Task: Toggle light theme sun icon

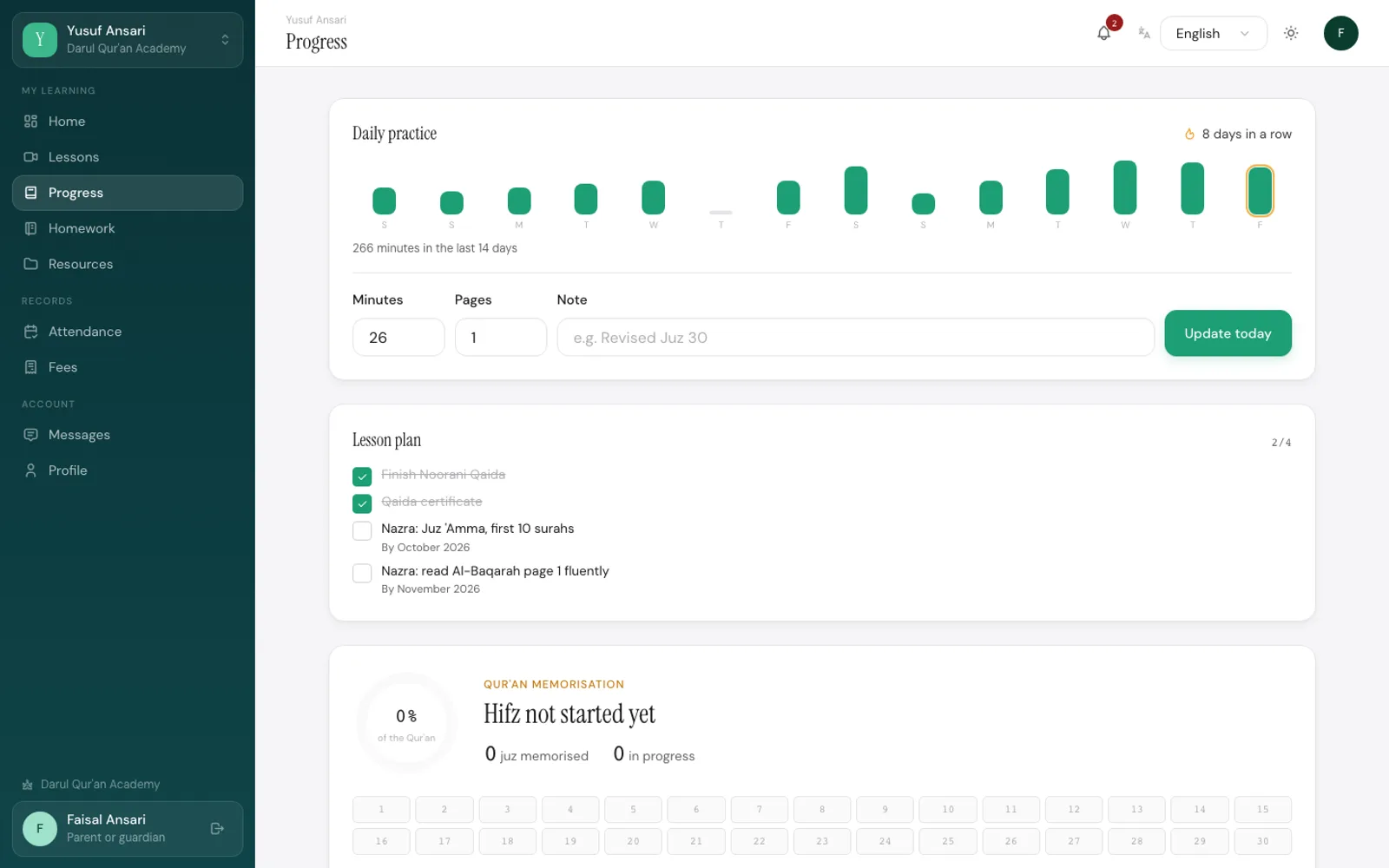Action: [1291, 33]
